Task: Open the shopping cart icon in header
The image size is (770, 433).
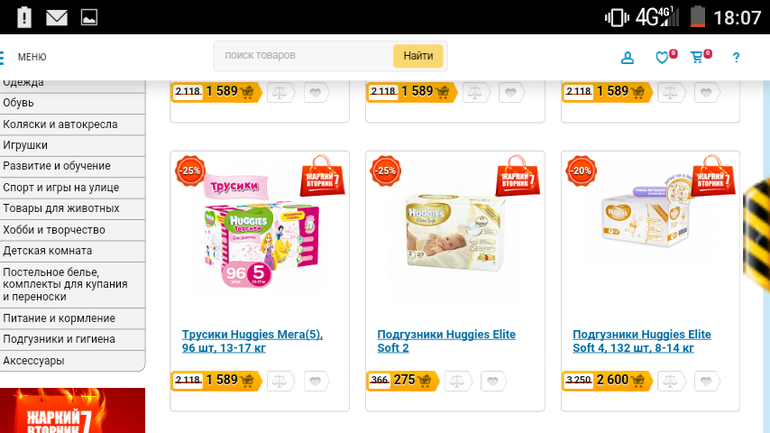Action: pyautogui.click(x=697, y=57)
